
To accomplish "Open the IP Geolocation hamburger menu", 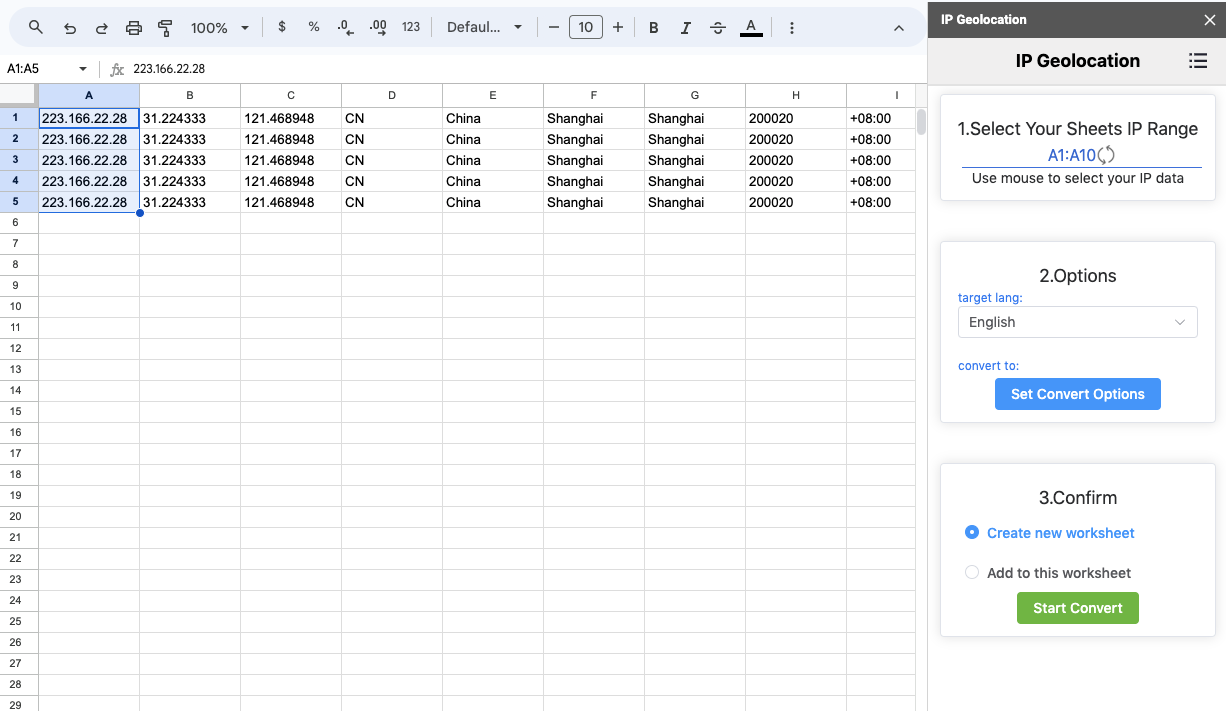I will (1197, 61).
